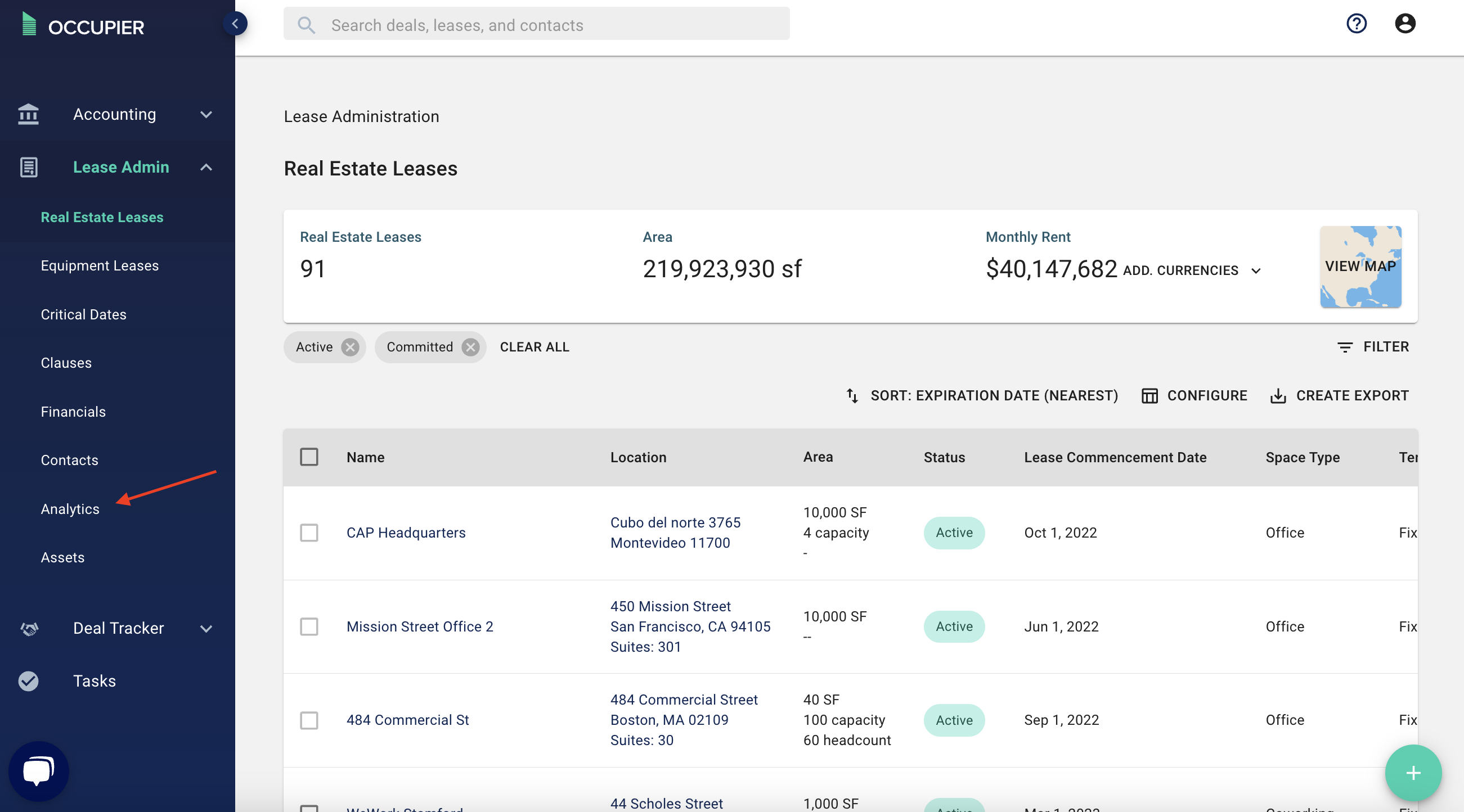Collapse the sidebar with the left arrow
Image resolution: width=1464 pixels, height=812 pixels.
pos(235,23)
